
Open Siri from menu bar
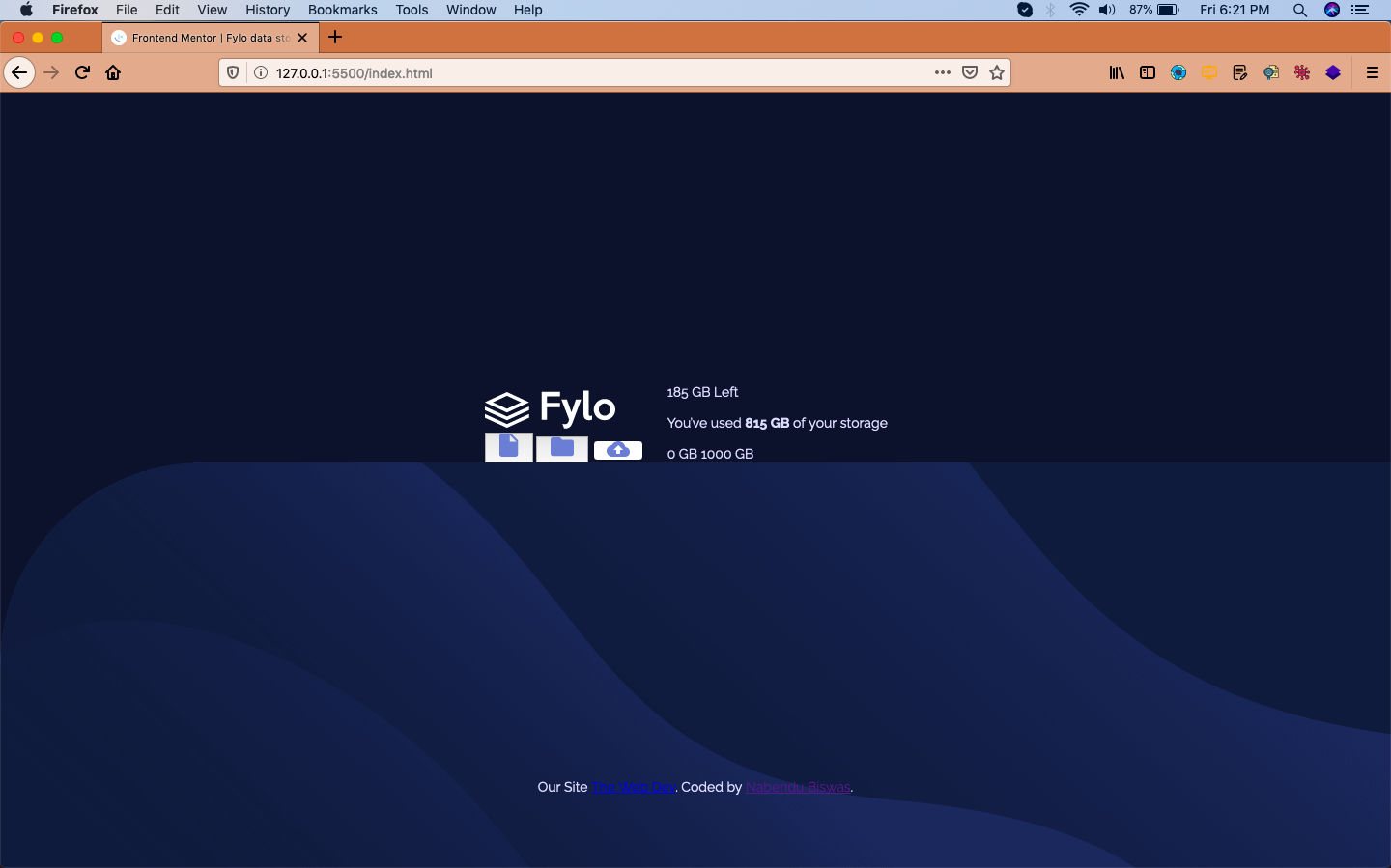coord(1332,10)
